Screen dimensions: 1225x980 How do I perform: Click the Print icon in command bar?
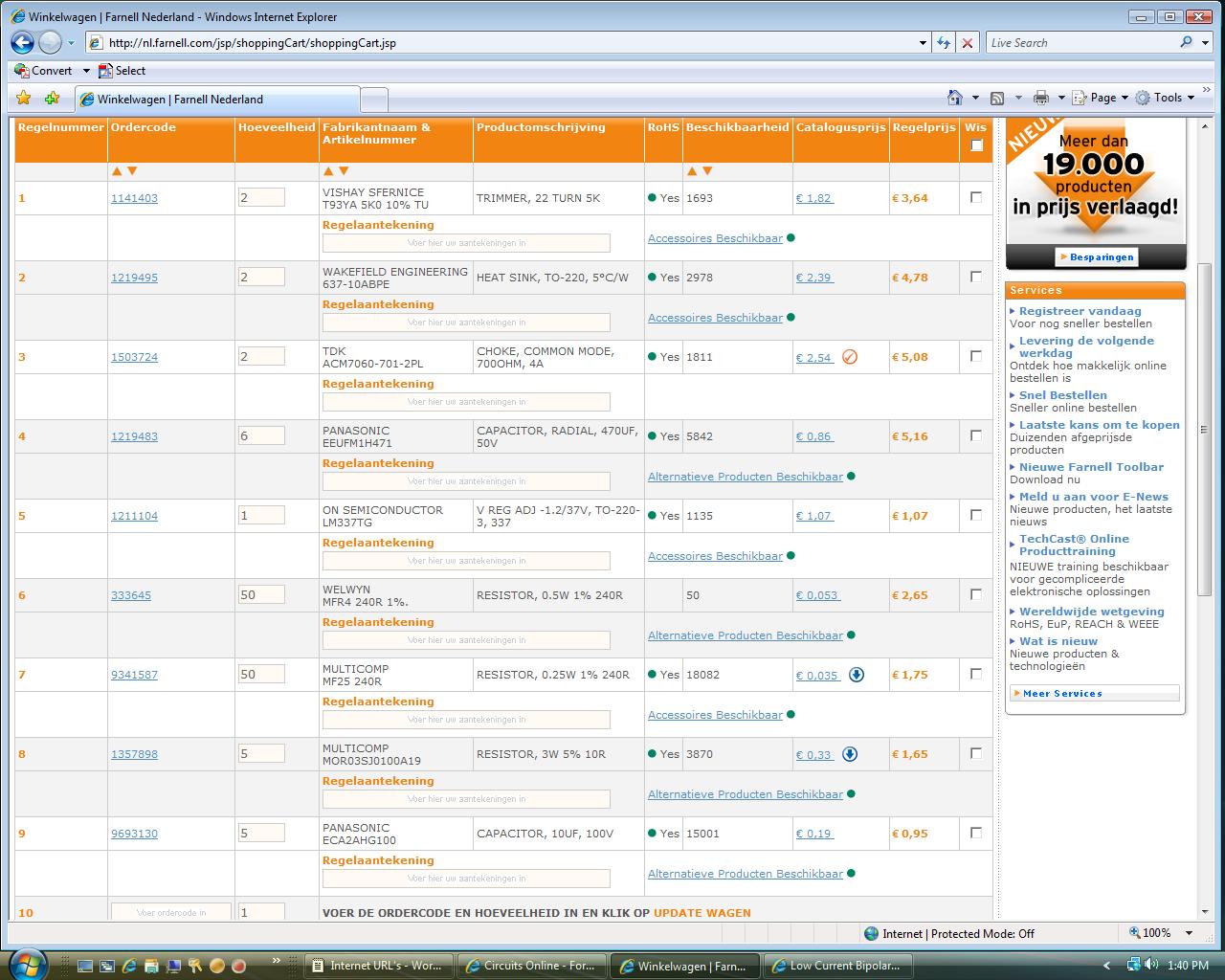coord(1041,98)
